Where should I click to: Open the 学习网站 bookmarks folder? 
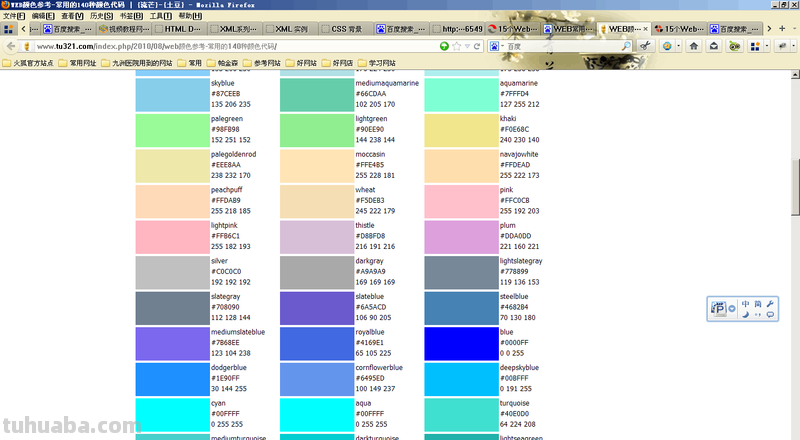pos(376,62)
